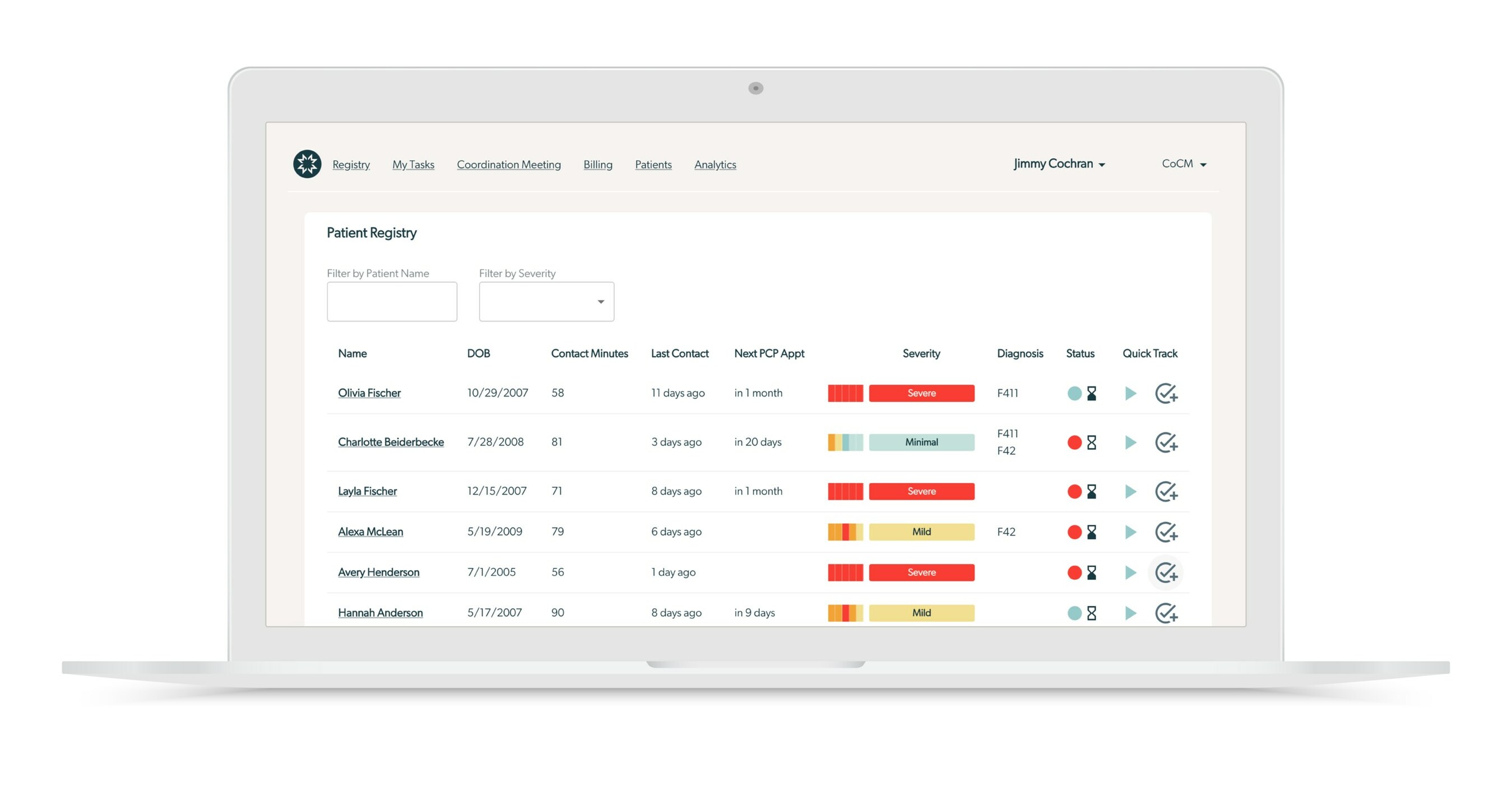The height and width of the screenshot is (792, 1512).
Task: Click the check-plus icon for Avery Henderson
Action: (x=1166, y=572)
